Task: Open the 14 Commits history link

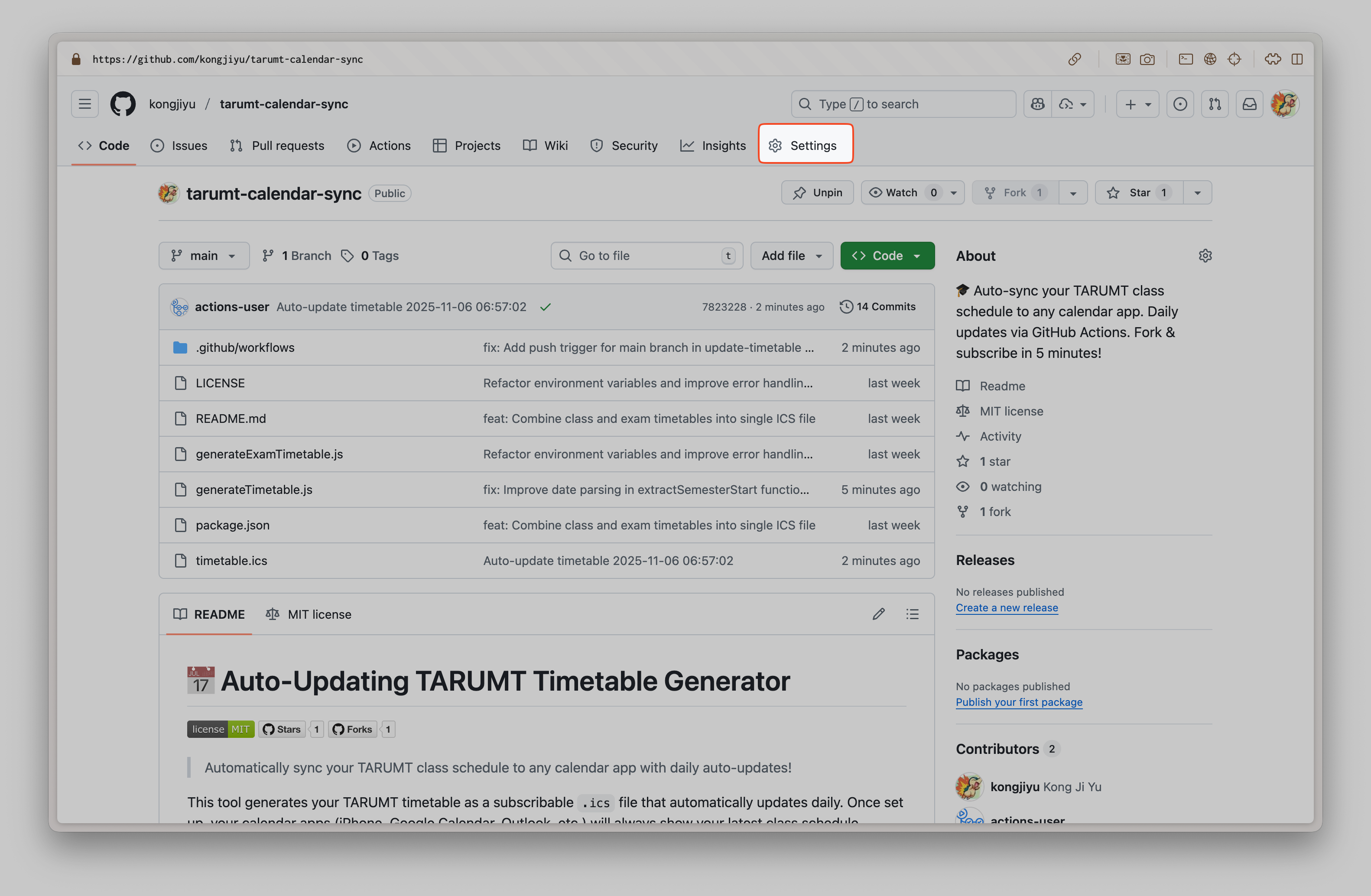Action: [878, 307]
